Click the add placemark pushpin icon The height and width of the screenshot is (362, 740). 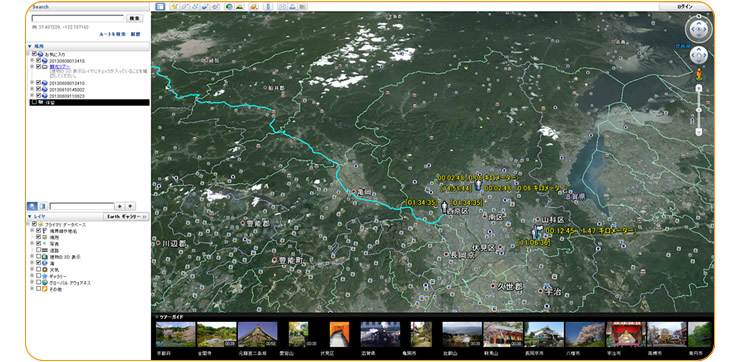pyautogui.click(x=174, y=7)
